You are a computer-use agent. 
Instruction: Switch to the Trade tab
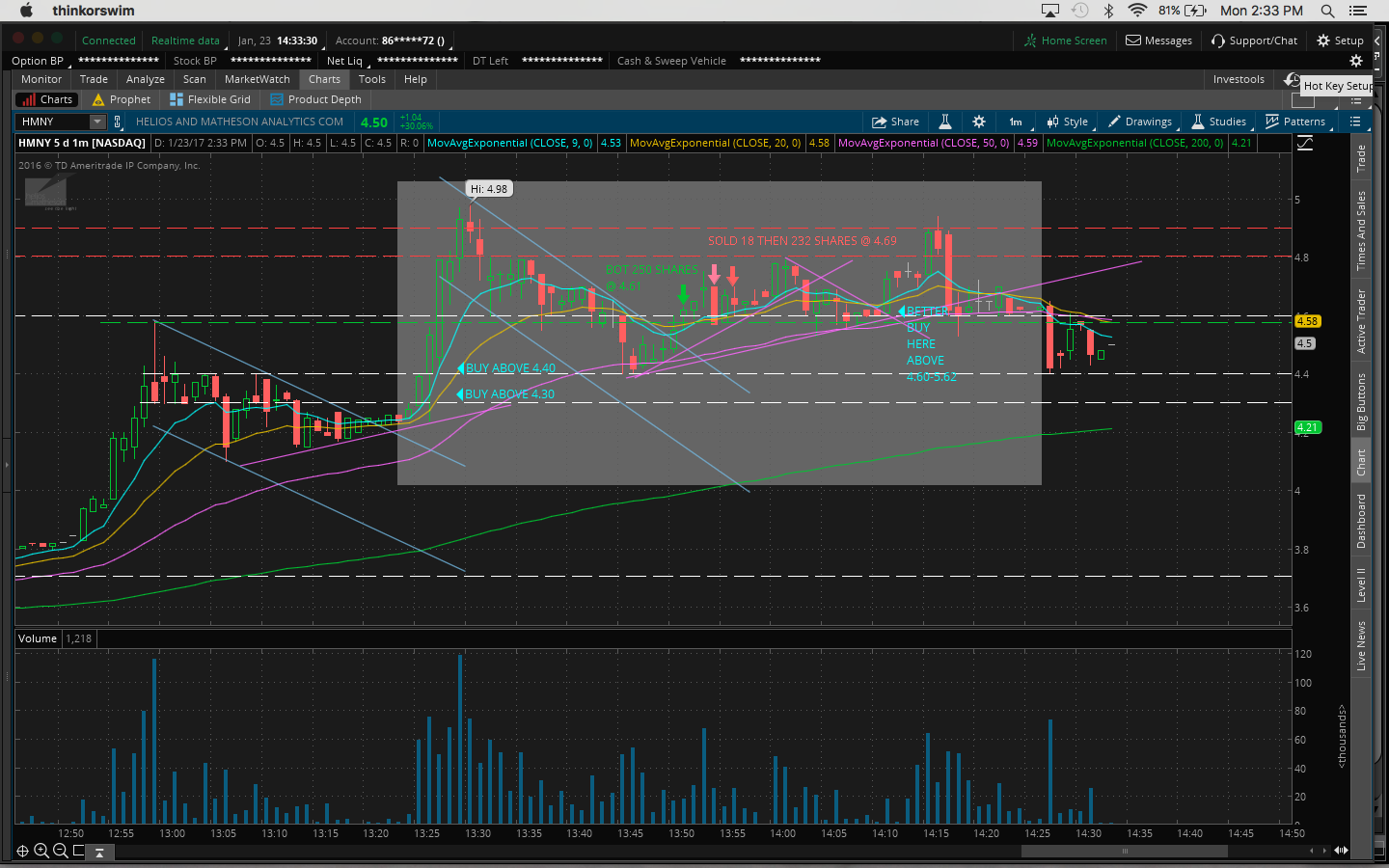pos(94,79)
